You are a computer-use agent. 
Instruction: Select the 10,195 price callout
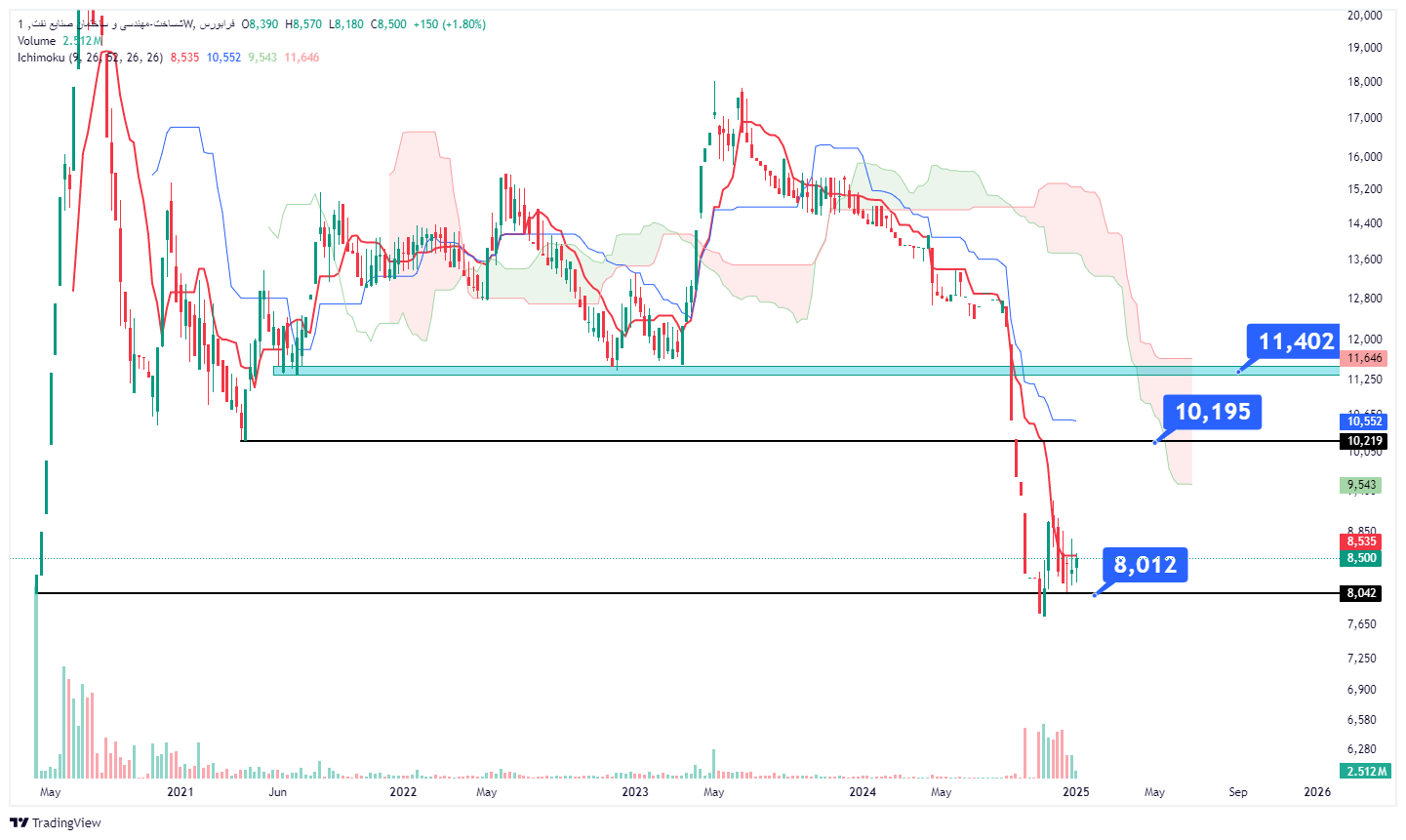(1213, 412)
